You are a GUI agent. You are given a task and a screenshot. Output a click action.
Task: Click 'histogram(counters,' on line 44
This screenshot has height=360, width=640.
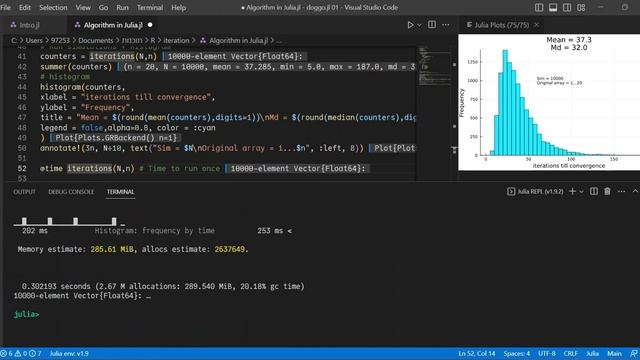[82, 87]
